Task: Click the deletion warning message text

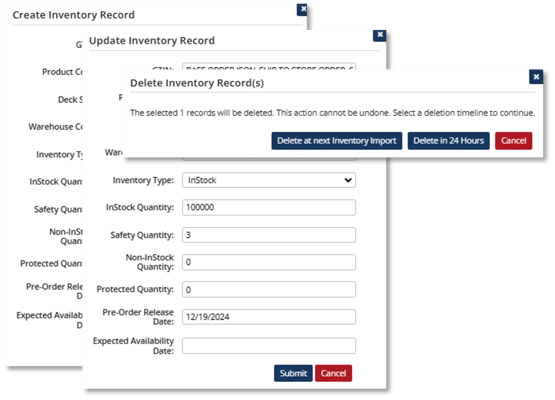Action: pyautogui.click(x=332, y=113)
